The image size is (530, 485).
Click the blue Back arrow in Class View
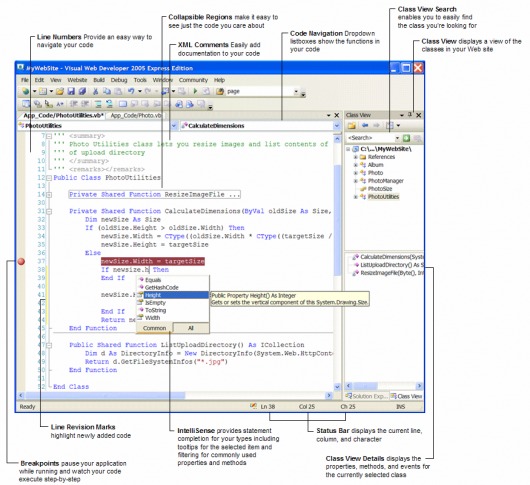(365, 126)
